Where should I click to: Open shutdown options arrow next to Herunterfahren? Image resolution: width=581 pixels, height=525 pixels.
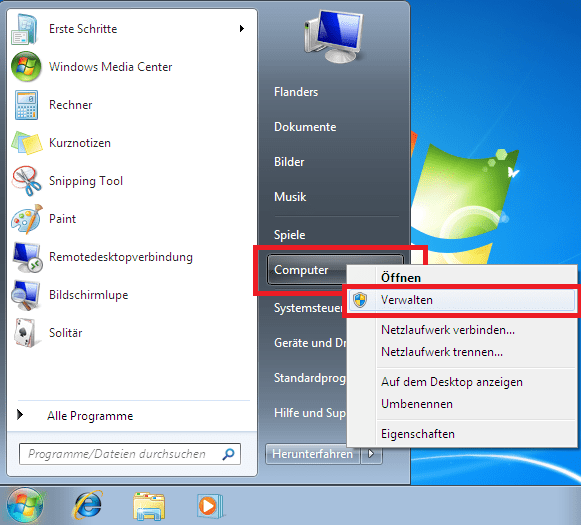(371, 453)
